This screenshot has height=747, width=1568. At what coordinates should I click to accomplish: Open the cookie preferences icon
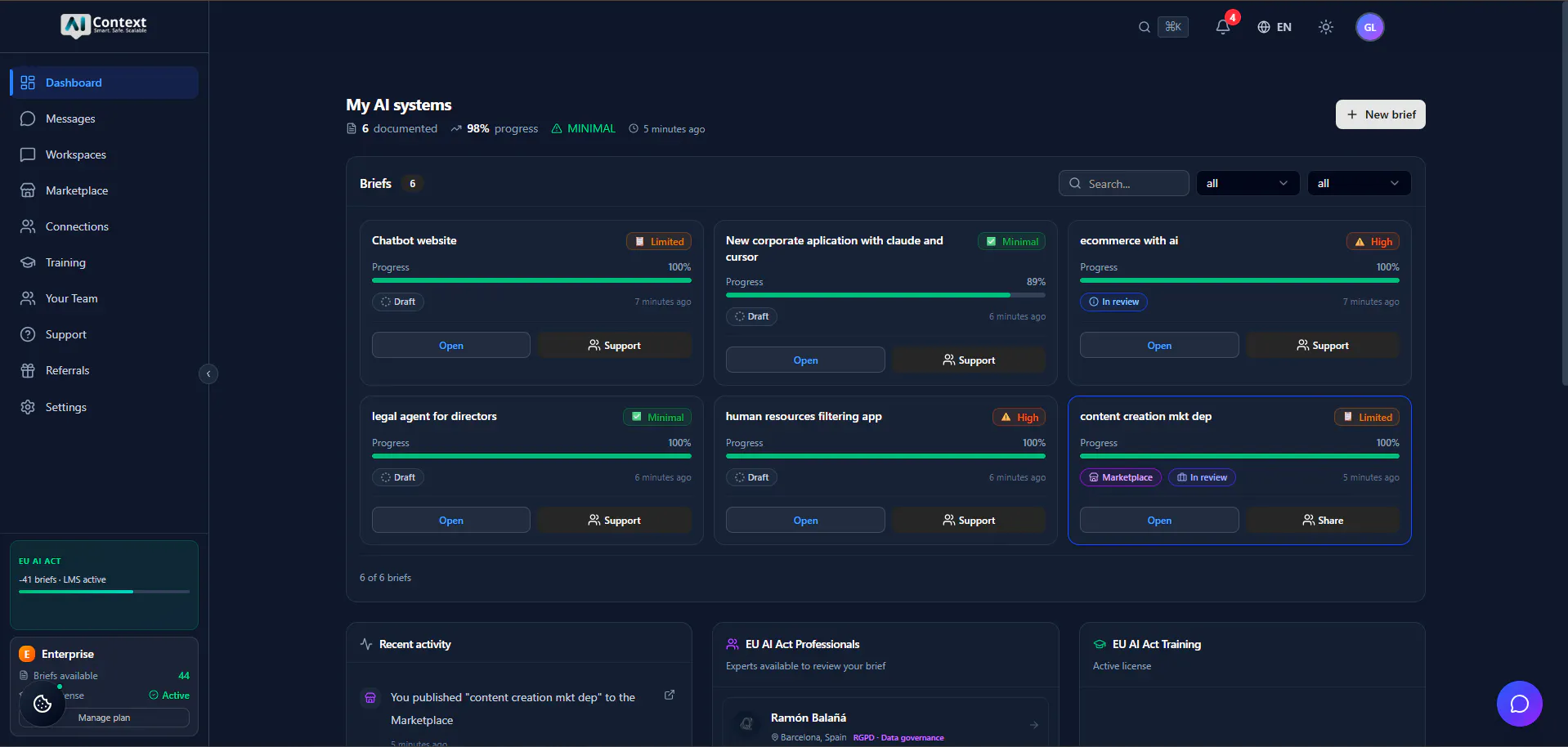pyautogui.click(x=43, y=704)
